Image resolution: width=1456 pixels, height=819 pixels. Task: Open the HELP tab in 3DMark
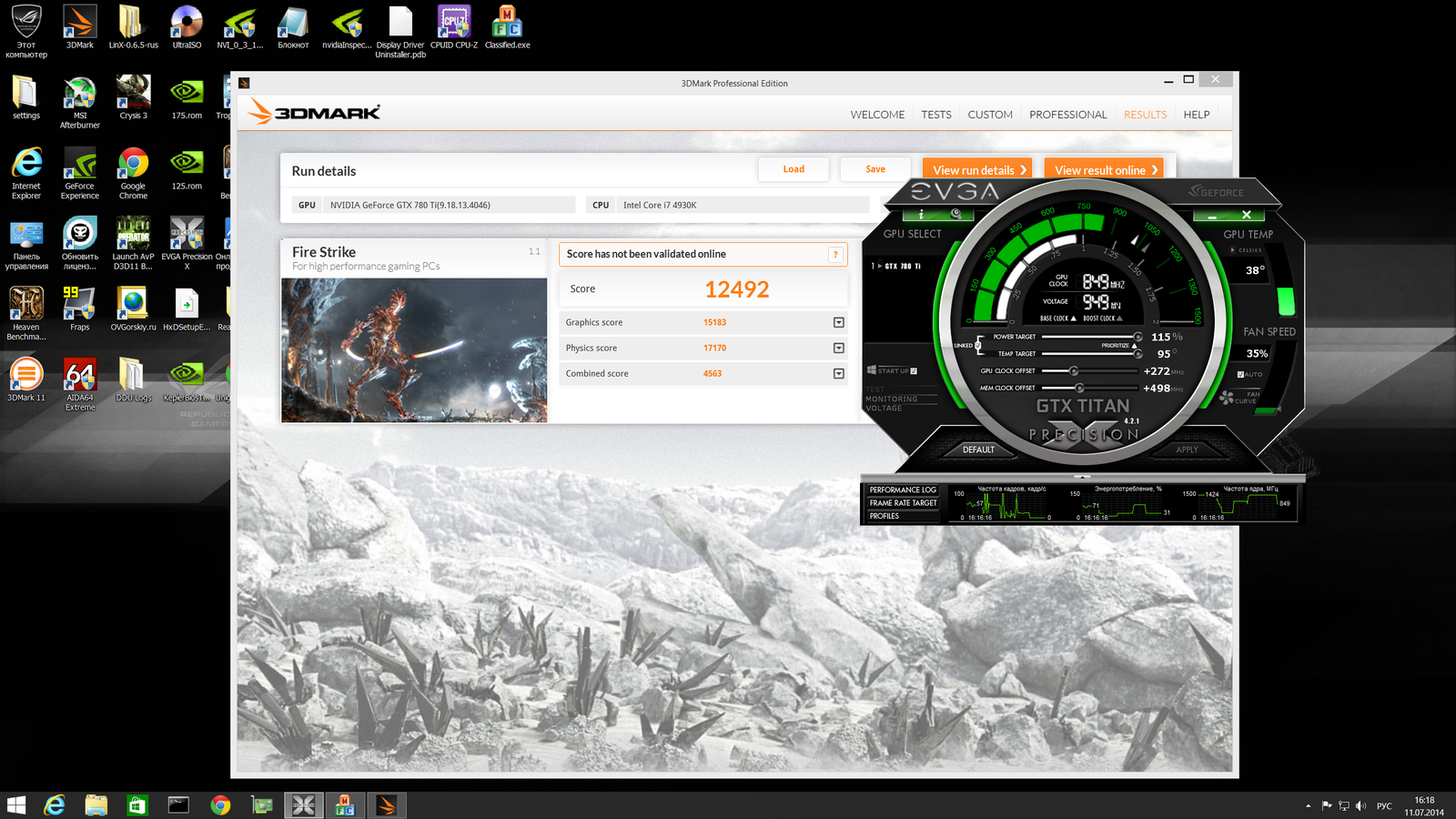click(x=1197, y=115)
